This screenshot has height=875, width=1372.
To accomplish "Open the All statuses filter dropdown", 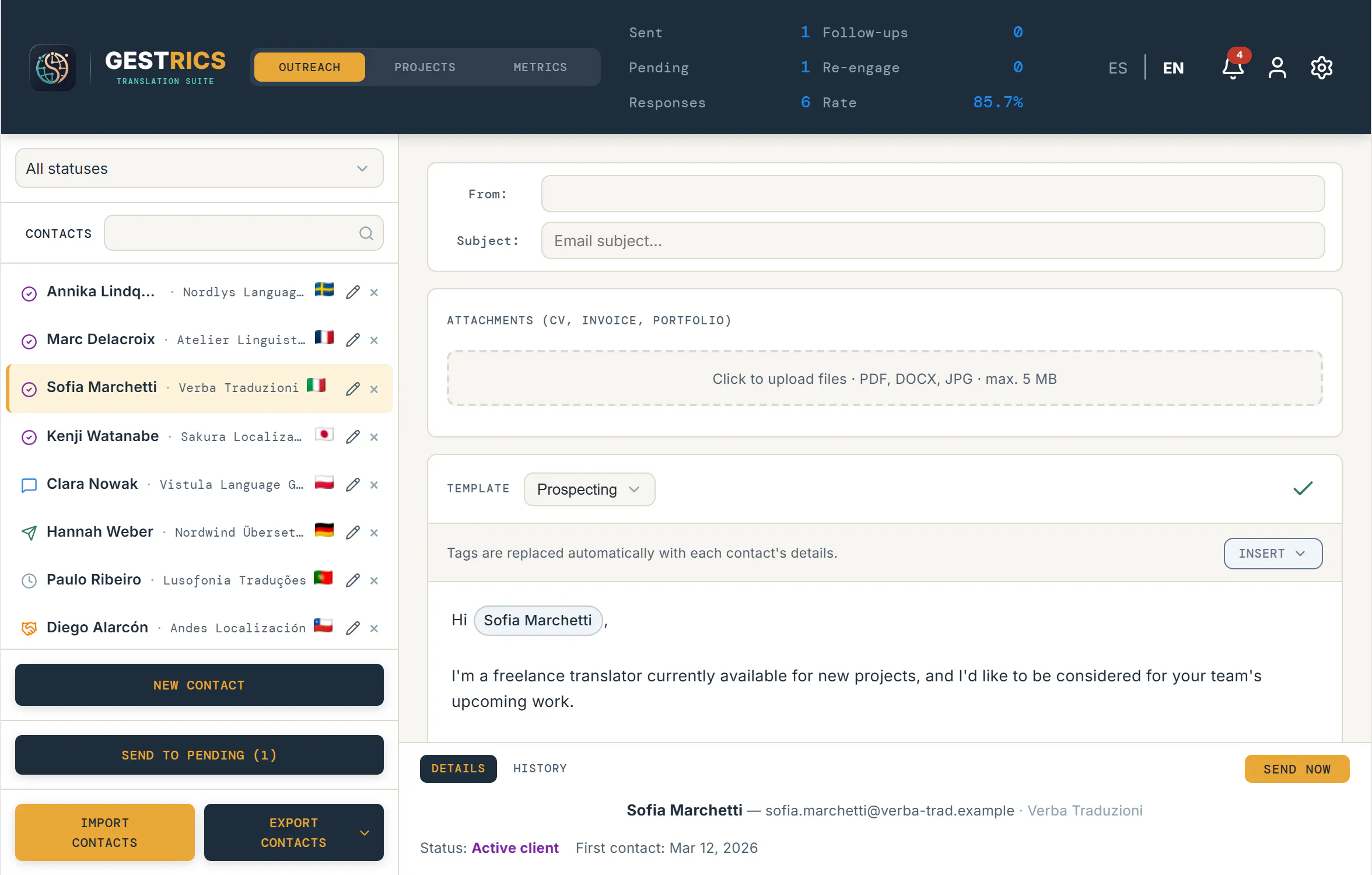I will click(199, 169).
